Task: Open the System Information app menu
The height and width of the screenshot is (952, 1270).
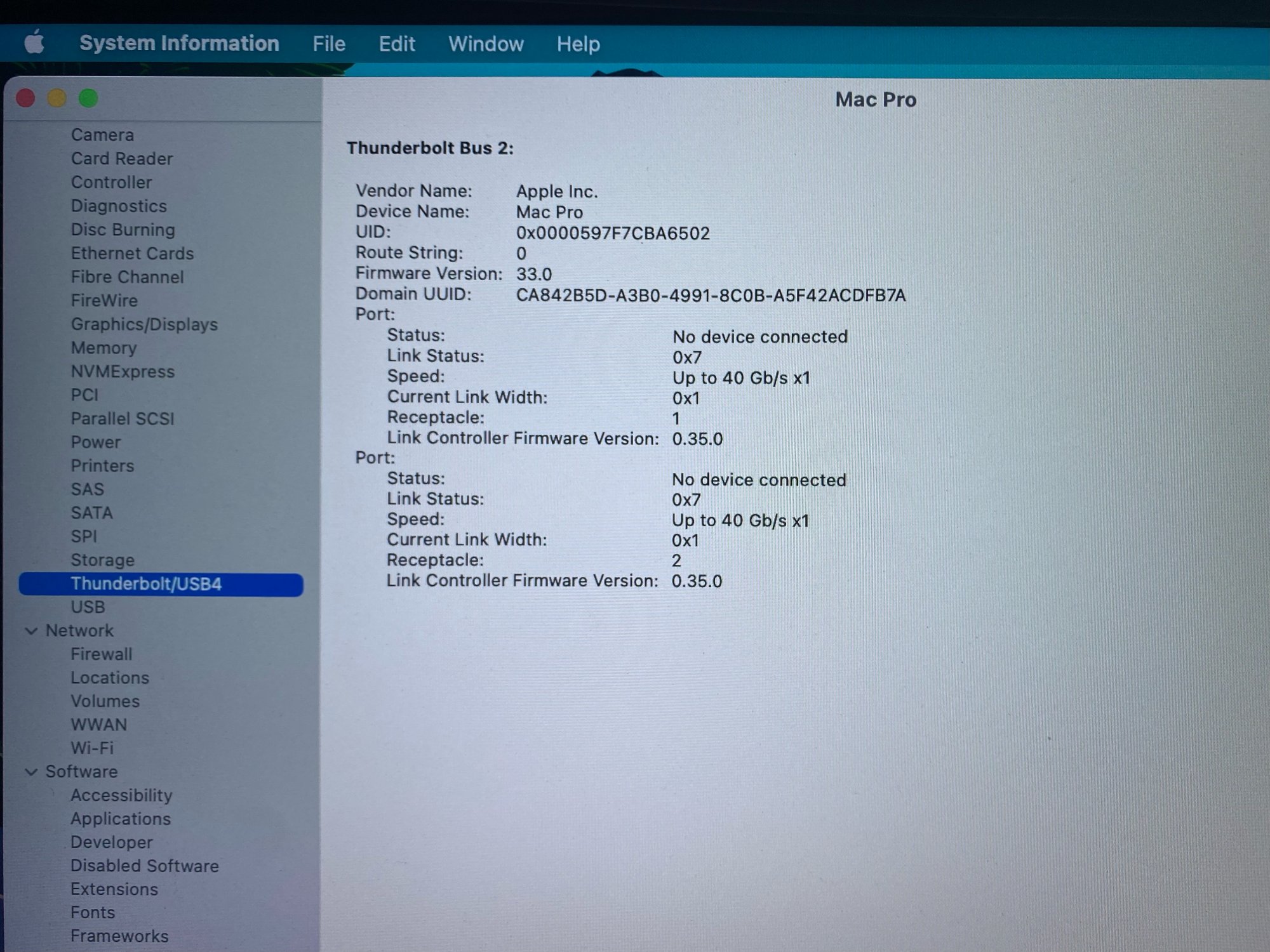Action: tap(179, 43)
